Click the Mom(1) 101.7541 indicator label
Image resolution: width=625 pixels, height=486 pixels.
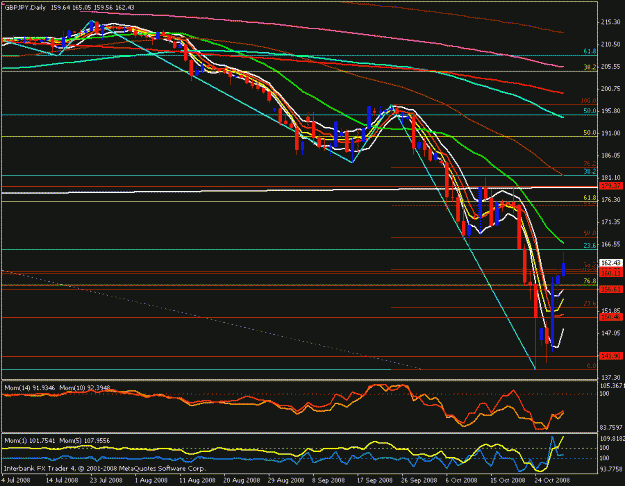tap(30, 441)
